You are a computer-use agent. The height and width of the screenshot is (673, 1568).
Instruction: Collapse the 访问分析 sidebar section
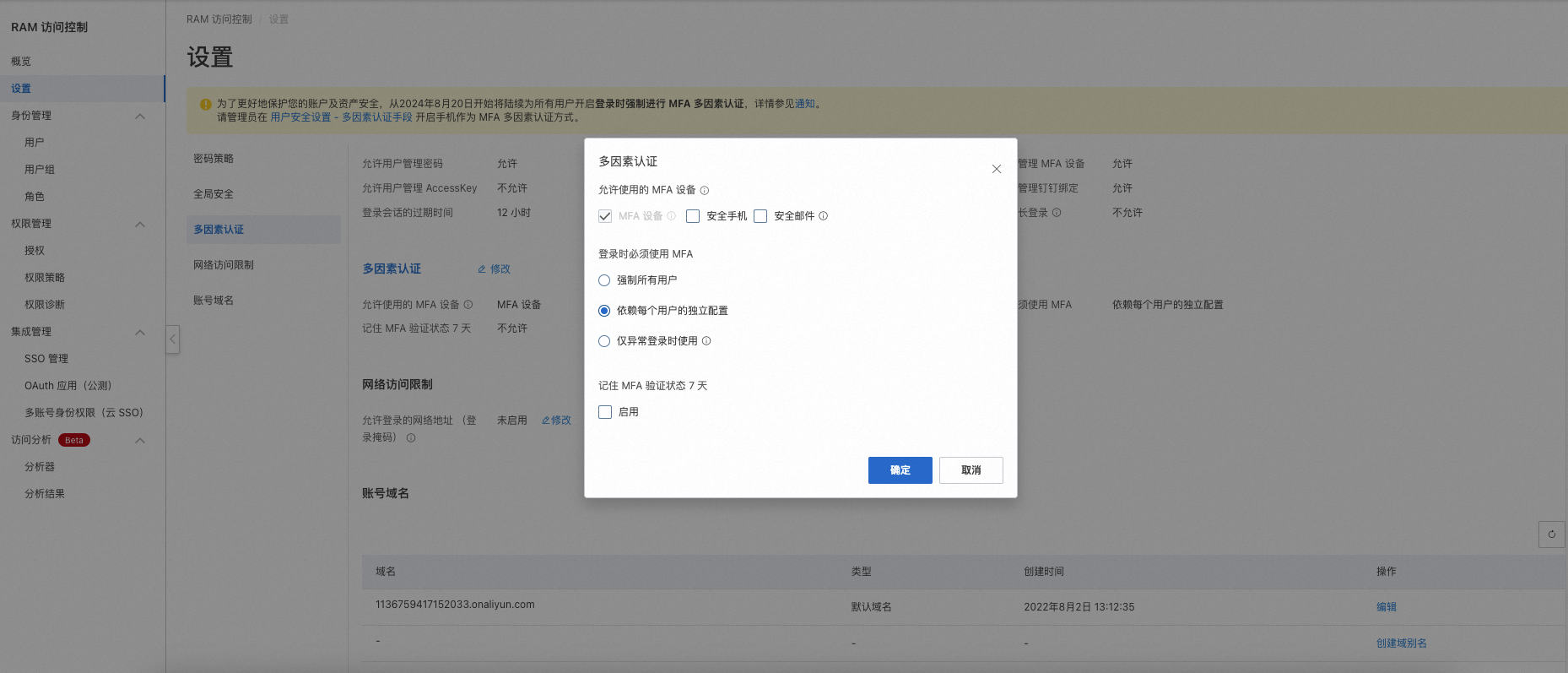(140, 441)
